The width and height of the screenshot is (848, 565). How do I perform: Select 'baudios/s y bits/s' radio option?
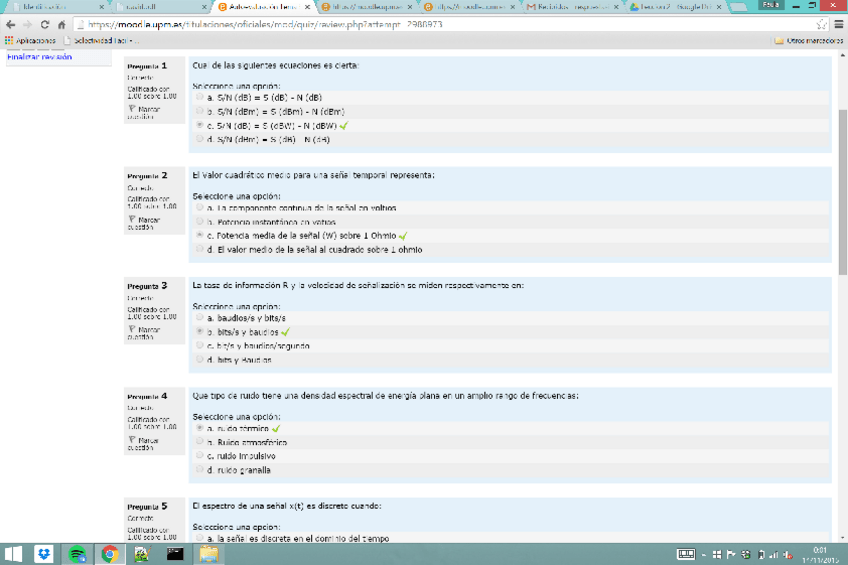point(200,317)
